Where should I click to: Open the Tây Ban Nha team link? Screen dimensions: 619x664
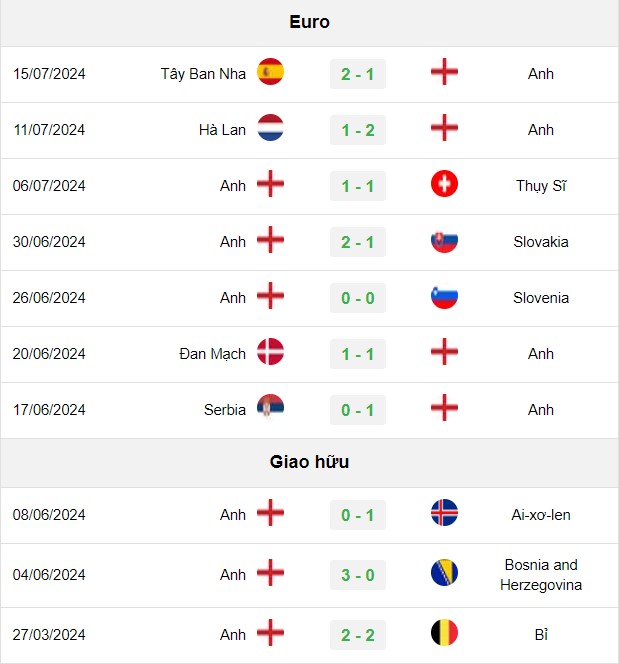[x=203, y=74]
